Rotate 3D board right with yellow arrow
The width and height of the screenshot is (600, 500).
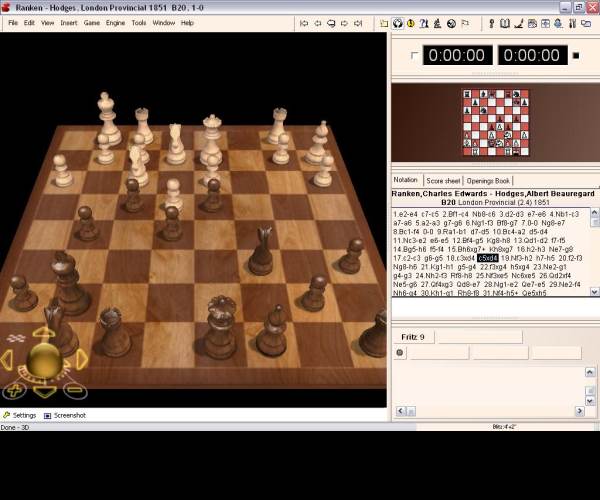tap(82, 360)
